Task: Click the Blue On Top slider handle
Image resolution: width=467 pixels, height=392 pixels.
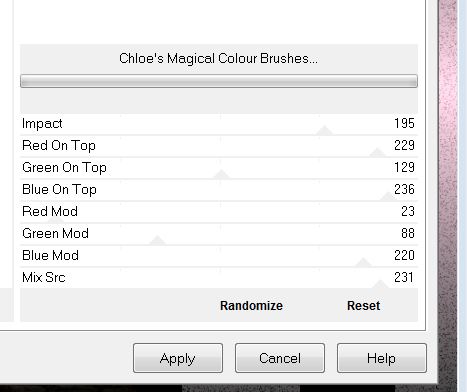Action: click(x=388, y=196)
